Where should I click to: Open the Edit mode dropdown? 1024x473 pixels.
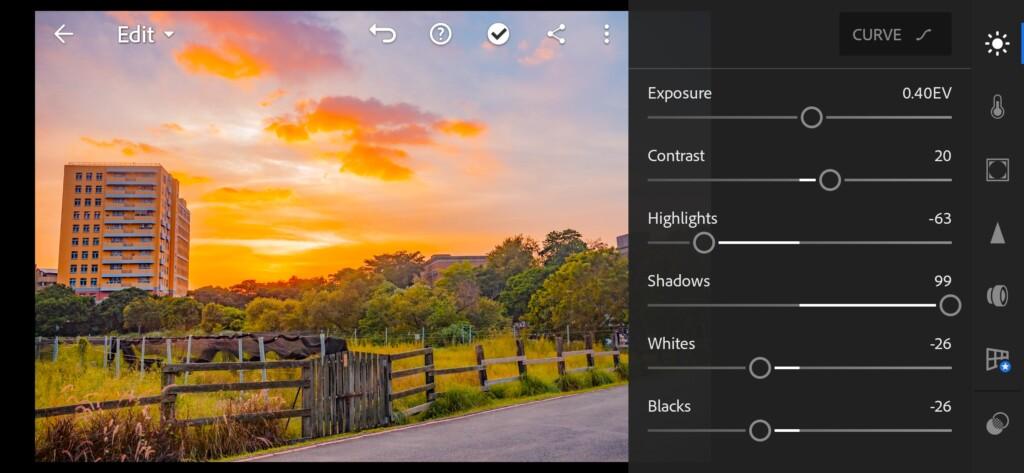coord(146,35)
